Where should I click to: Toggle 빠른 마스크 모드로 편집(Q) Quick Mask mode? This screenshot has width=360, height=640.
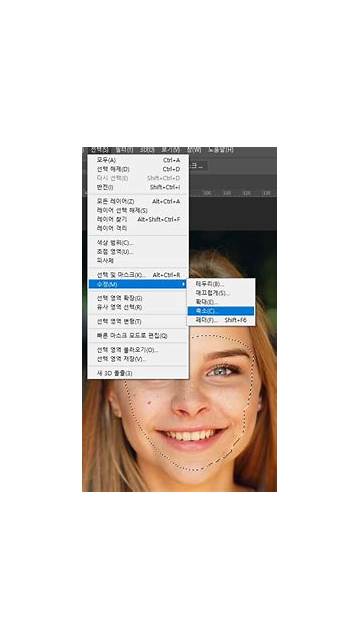pyautogui.click(x=138, y=336)
